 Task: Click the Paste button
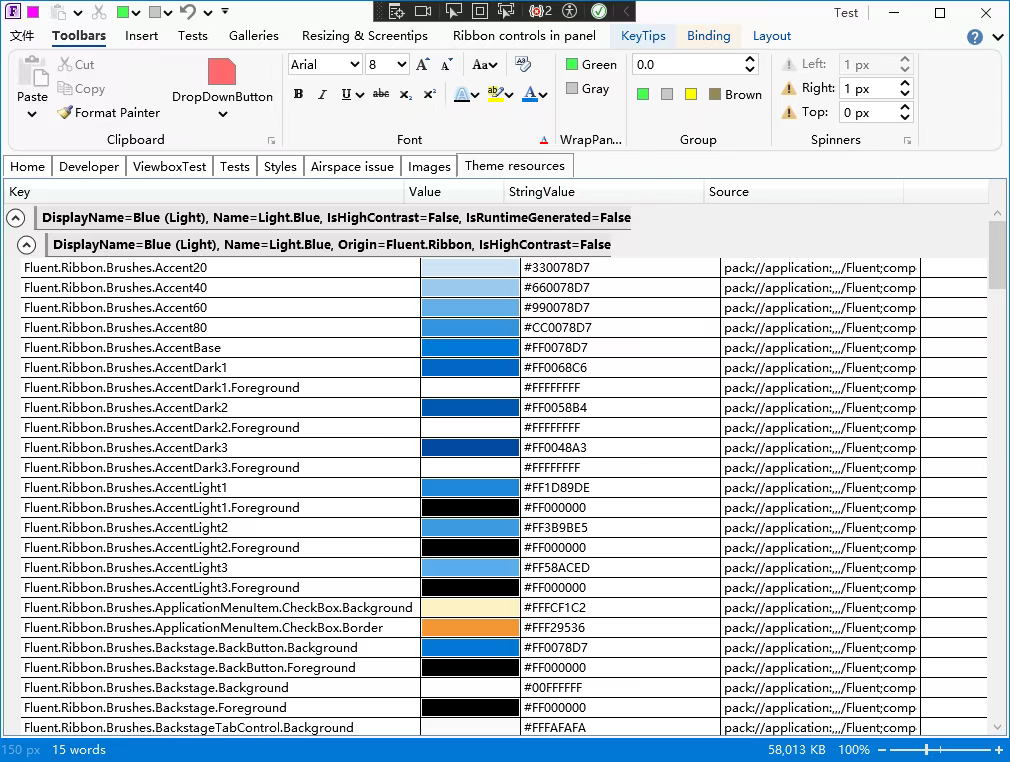coord(31,85)
